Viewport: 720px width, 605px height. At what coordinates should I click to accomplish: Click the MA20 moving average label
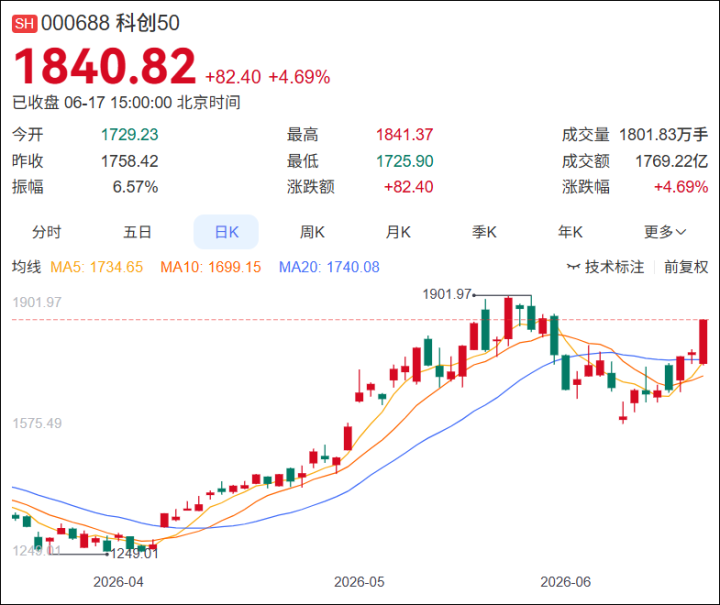(x=329, y=267)
